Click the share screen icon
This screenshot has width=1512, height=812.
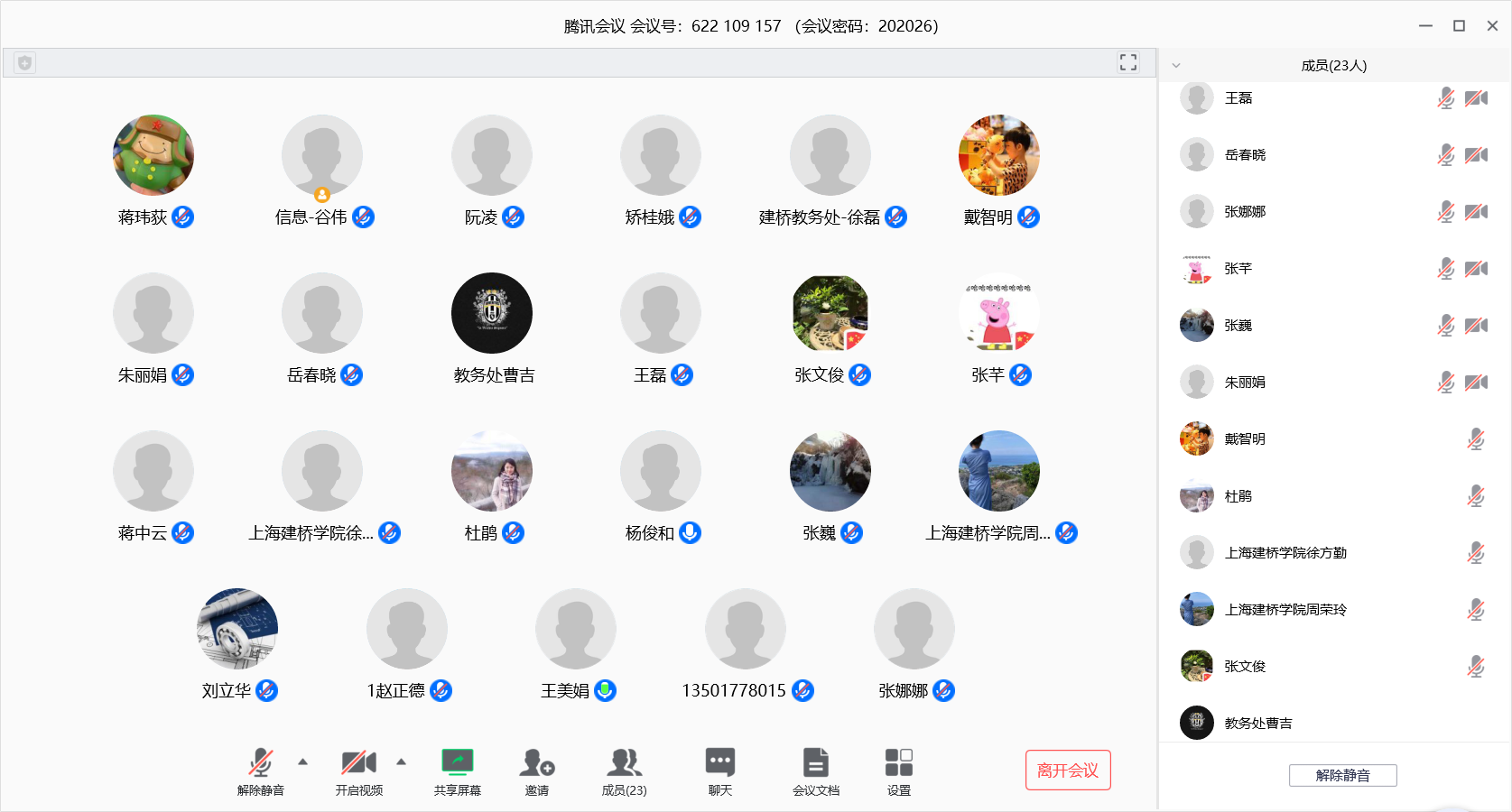pyautogui.click(x=457, y=763)
